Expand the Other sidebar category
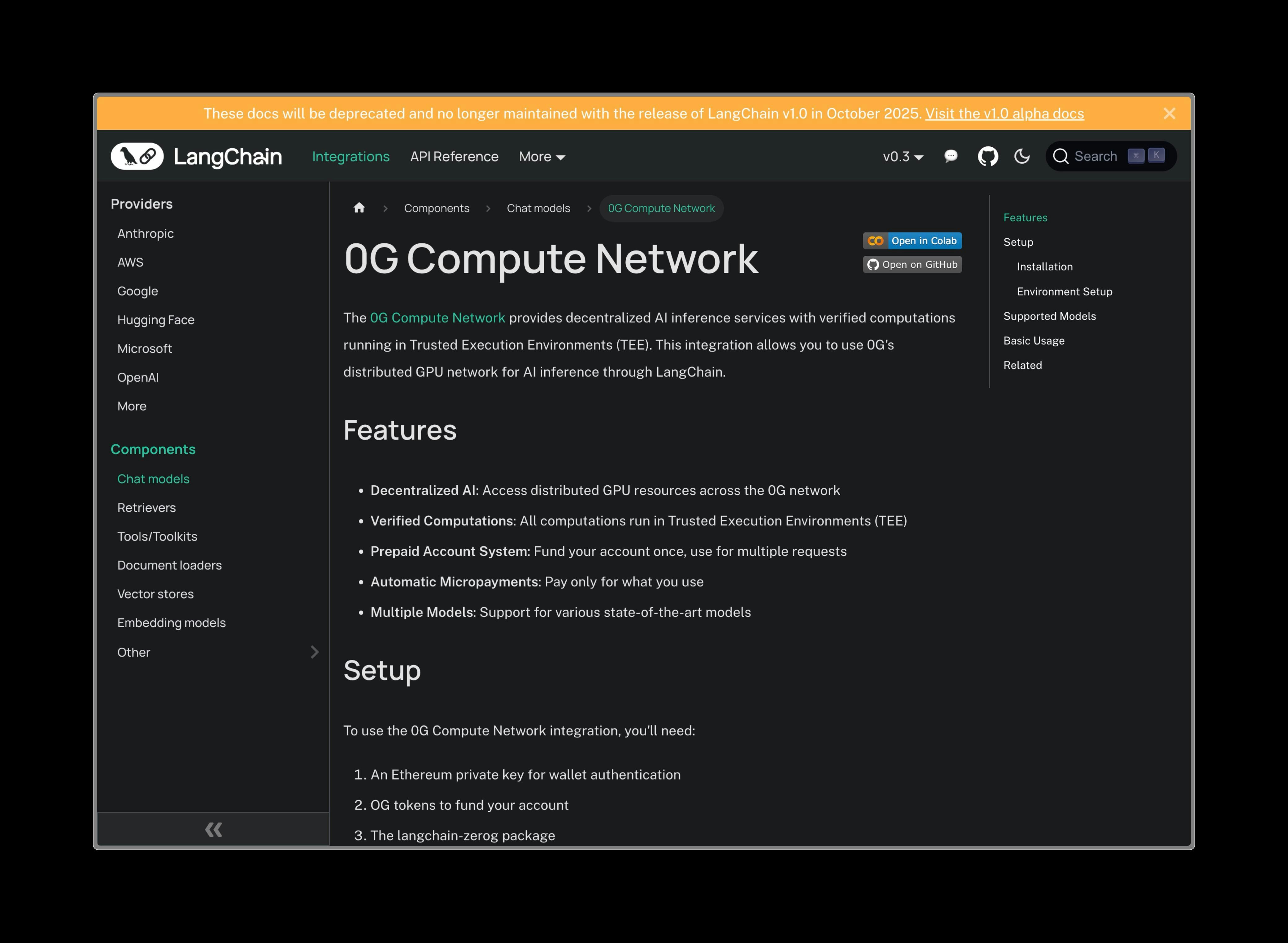Viewport: 1288px width, 943px height. click(x=314, y=652)
